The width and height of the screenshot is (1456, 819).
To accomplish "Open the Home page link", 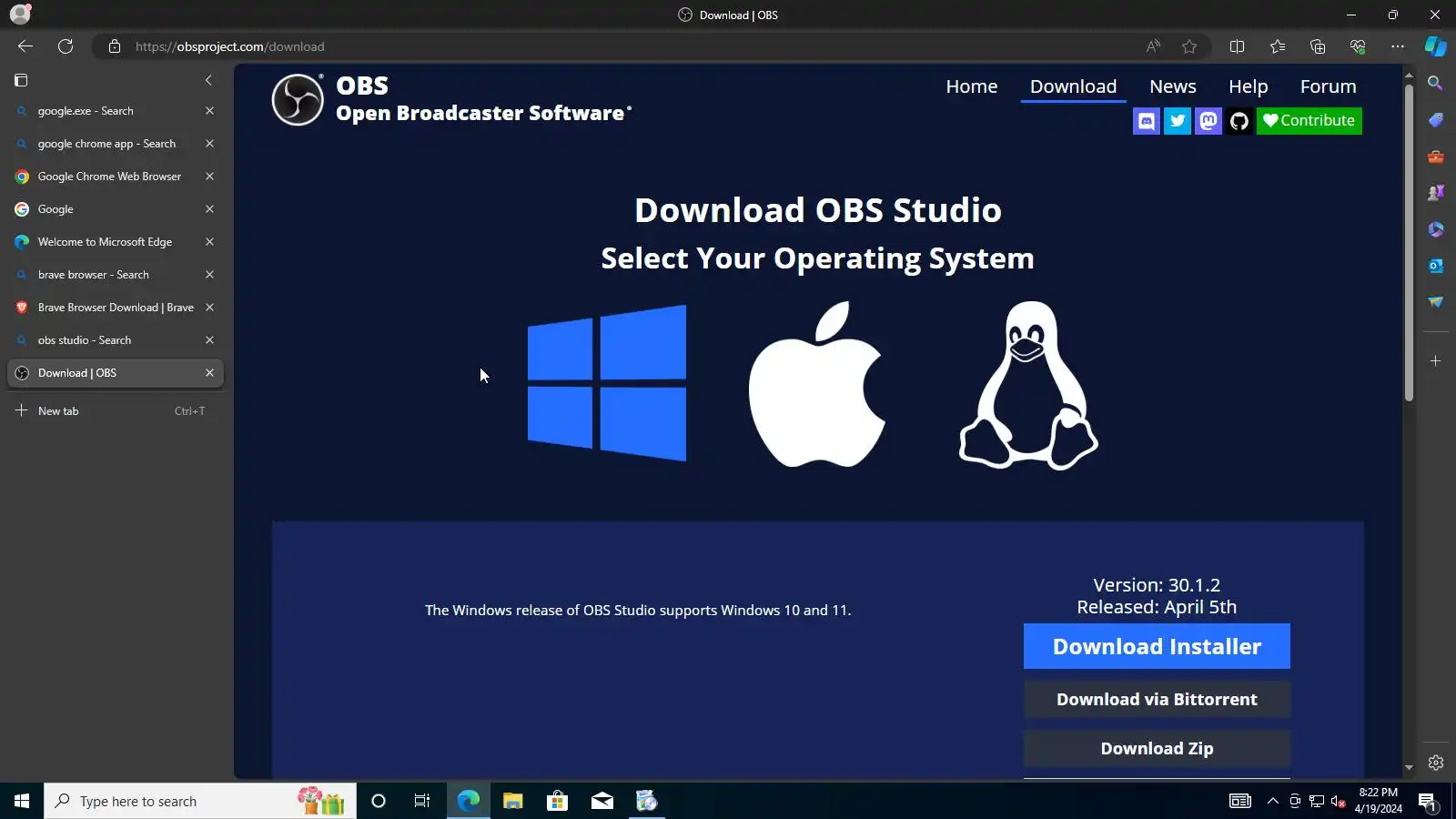I will pos(972,86).
